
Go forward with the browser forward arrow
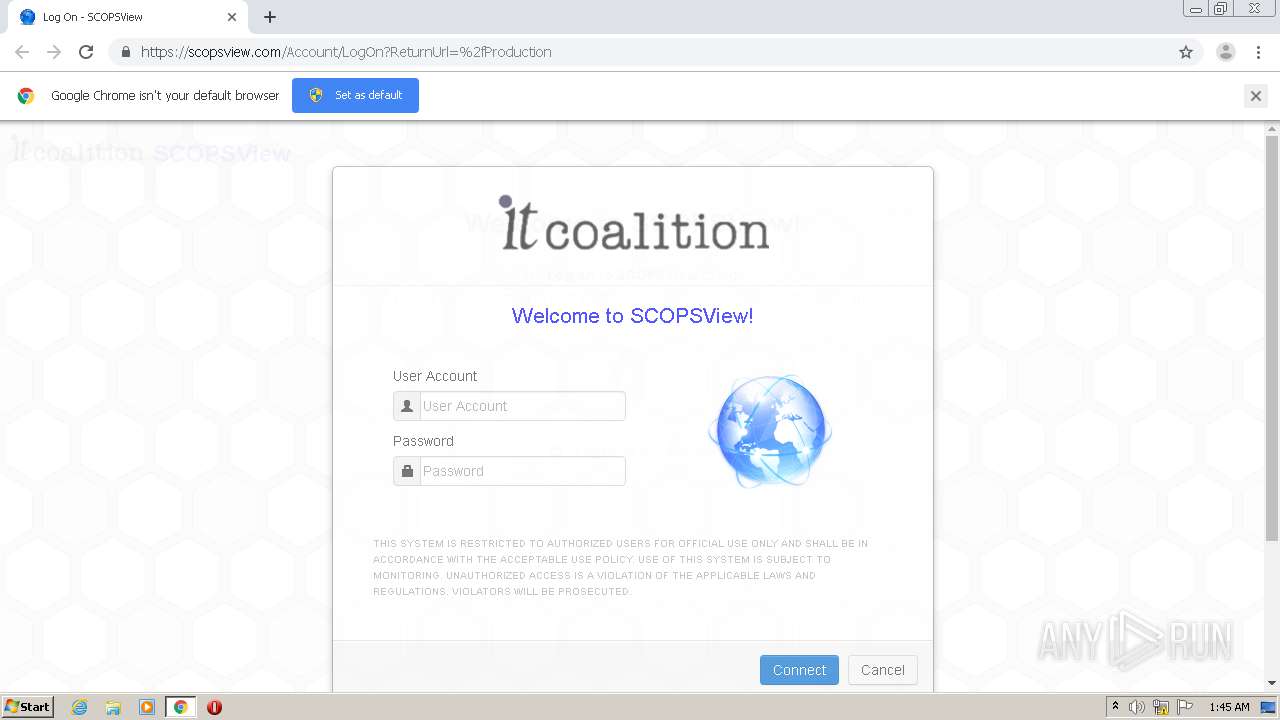pos(54,52)
